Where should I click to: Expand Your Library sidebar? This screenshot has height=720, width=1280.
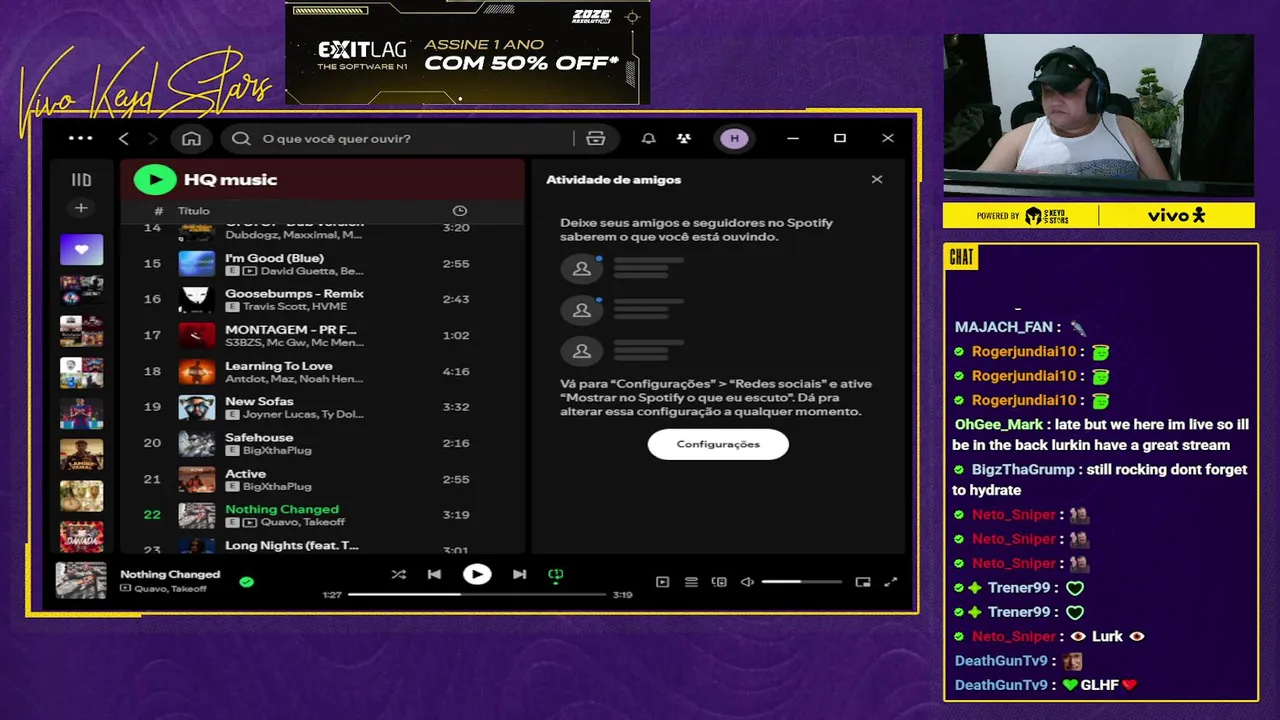81,180
